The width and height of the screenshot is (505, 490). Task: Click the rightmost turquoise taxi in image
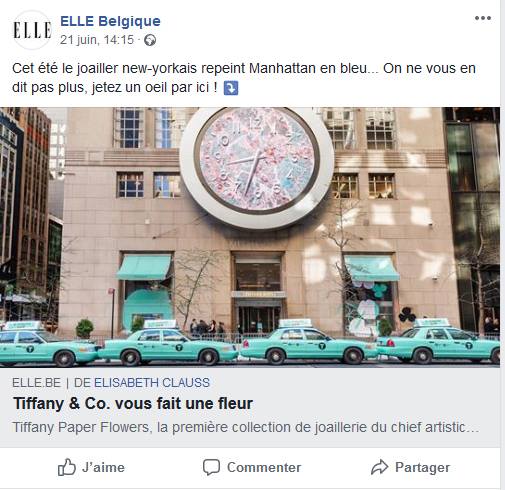[x=439, y=341]
